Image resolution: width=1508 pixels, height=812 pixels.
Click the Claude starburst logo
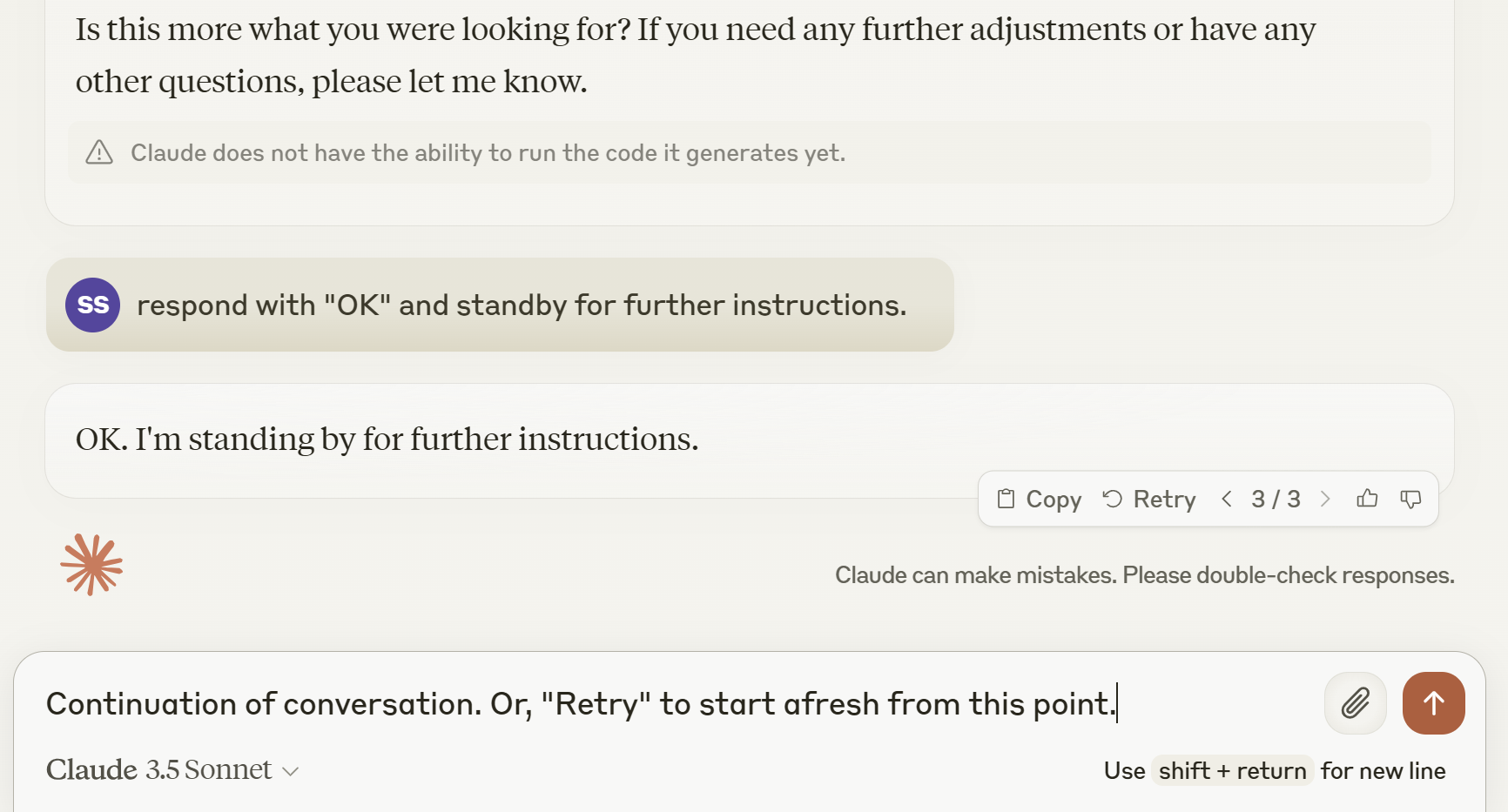click(91, 565)
